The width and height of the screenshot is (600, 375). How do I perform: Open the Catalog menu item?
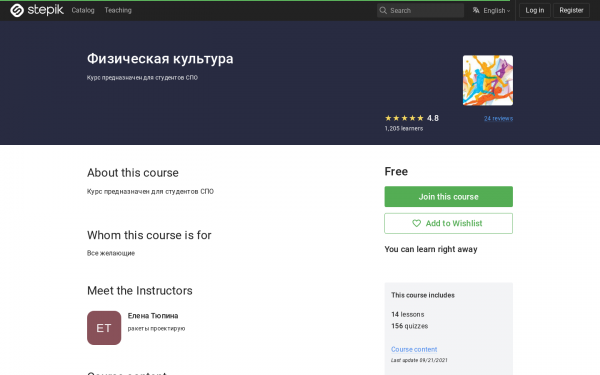click(x=83, y=10)
